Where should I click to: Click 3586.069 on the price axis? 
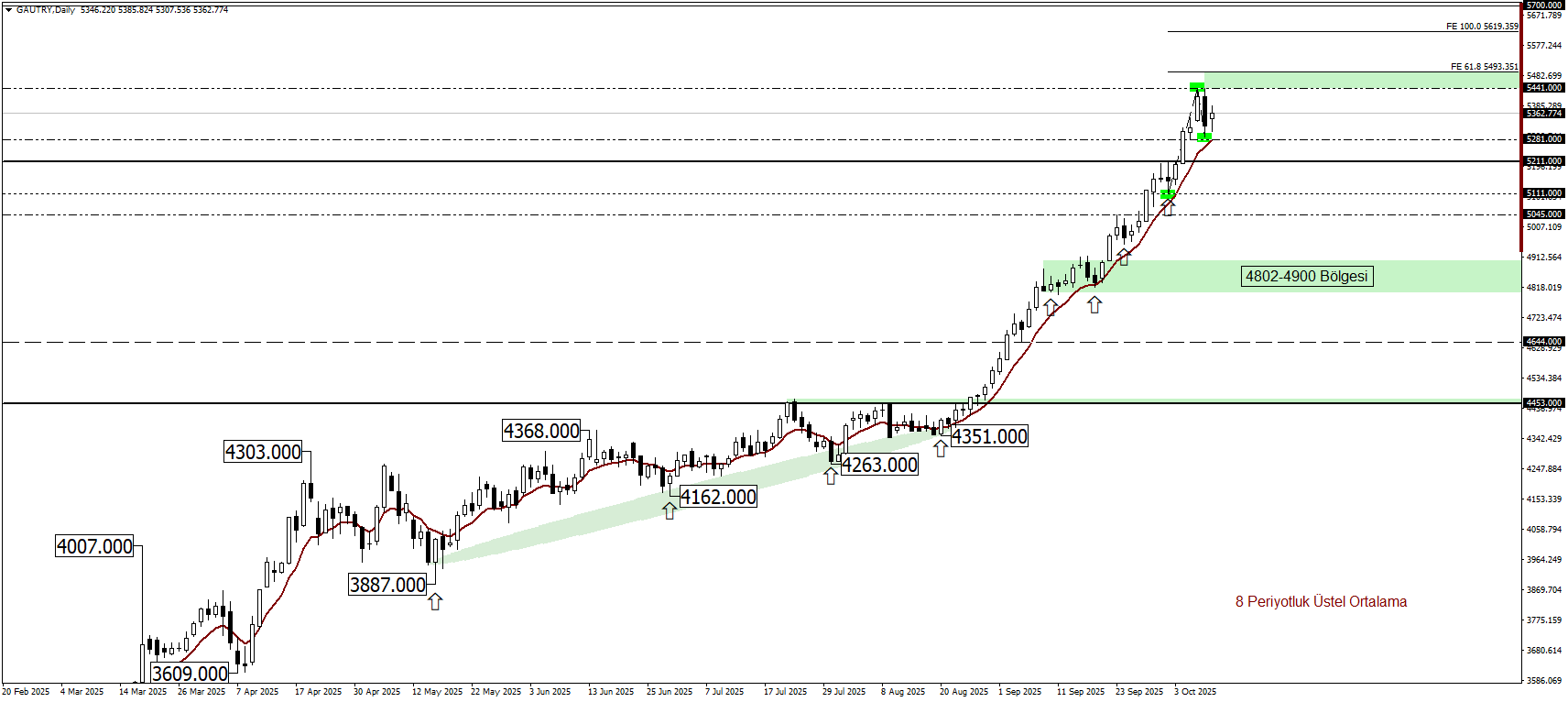click(x=1544, y=681)
